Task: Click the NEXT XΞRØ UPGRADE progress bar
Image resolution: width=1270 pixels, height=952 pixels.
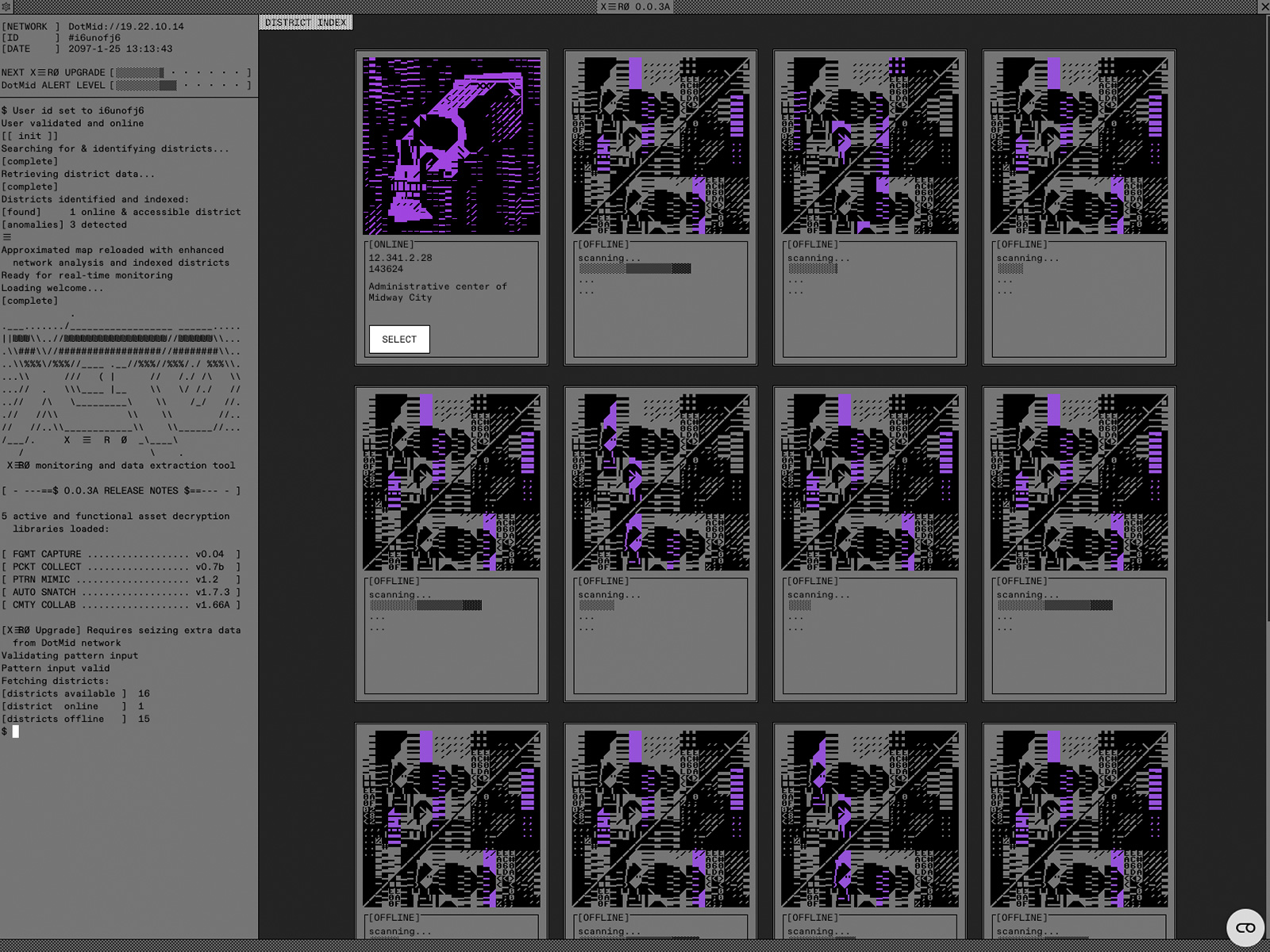Action: [x=180, y=72]
